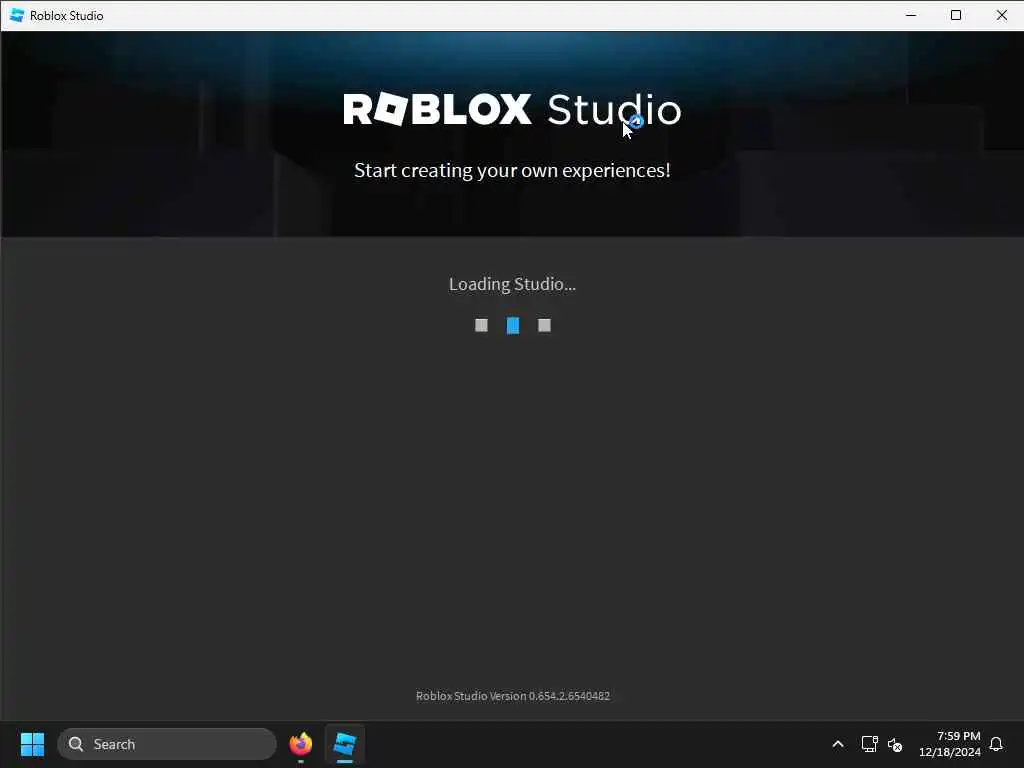This screenshot has height=768, width=1024.
Task: Click the ROBLOX Studio logo
Action: pyautogui.click(x=513, y=109)
